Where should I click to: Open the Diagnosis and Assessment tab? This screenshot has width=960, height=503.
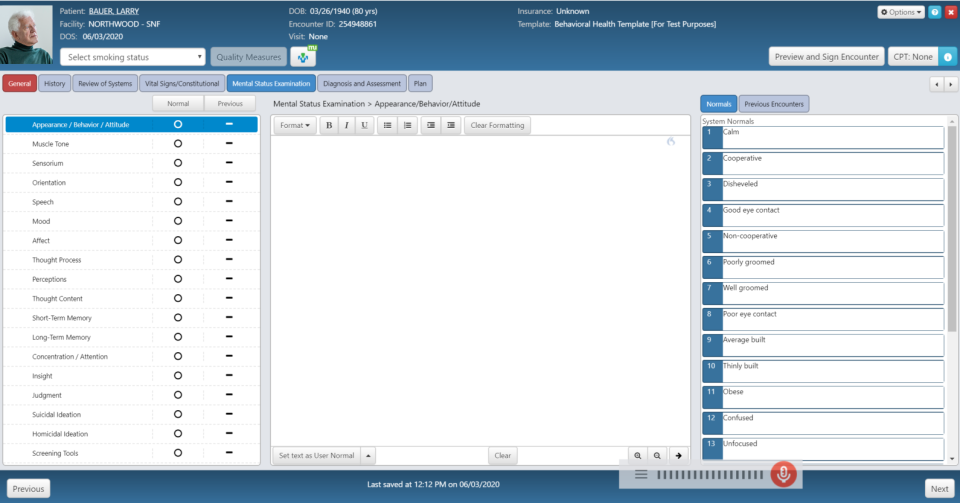(x=362, y=83)
